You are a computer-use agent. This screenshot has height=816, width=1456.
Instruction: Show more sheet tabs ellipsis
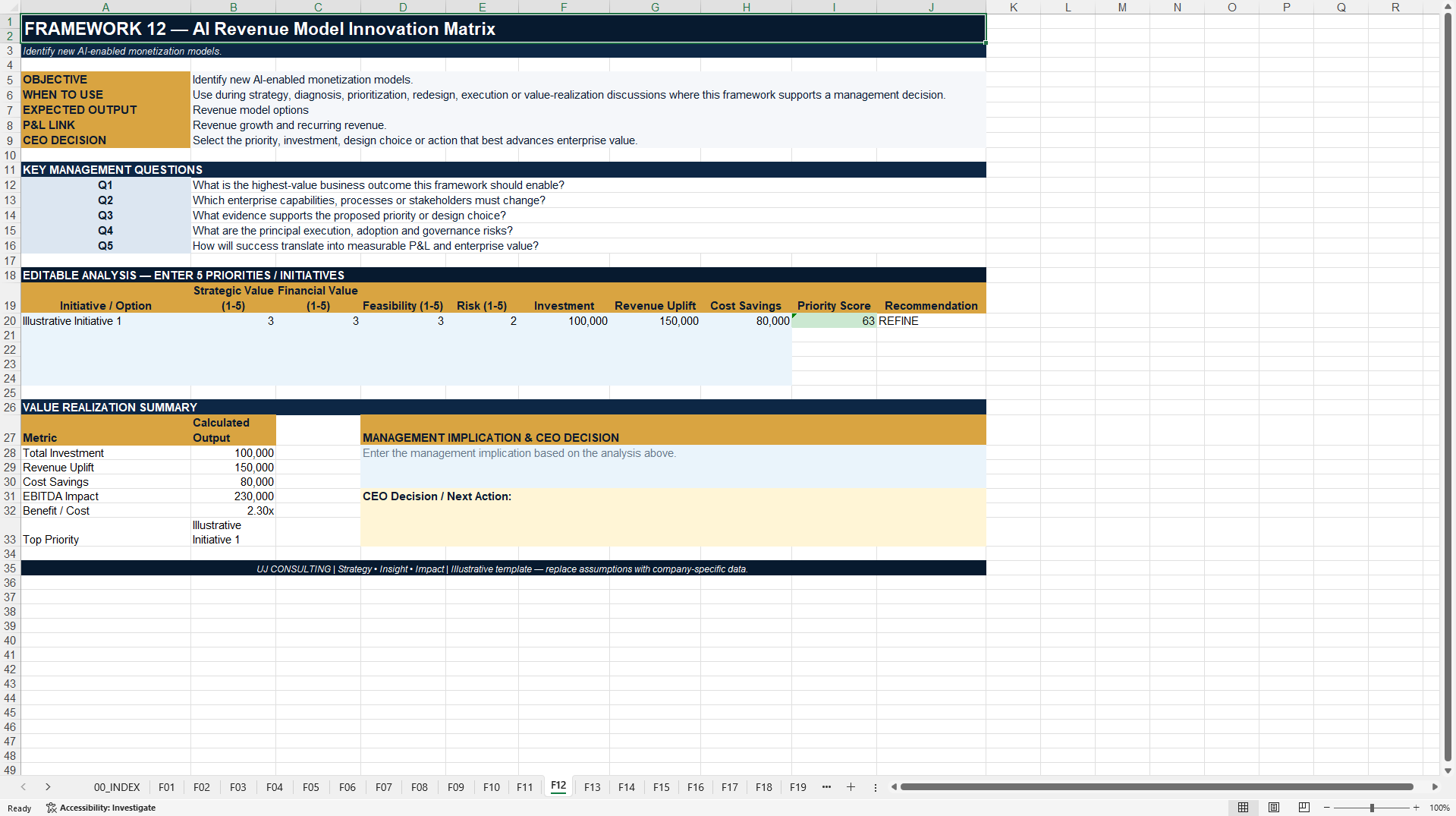[x=826, y=787]
